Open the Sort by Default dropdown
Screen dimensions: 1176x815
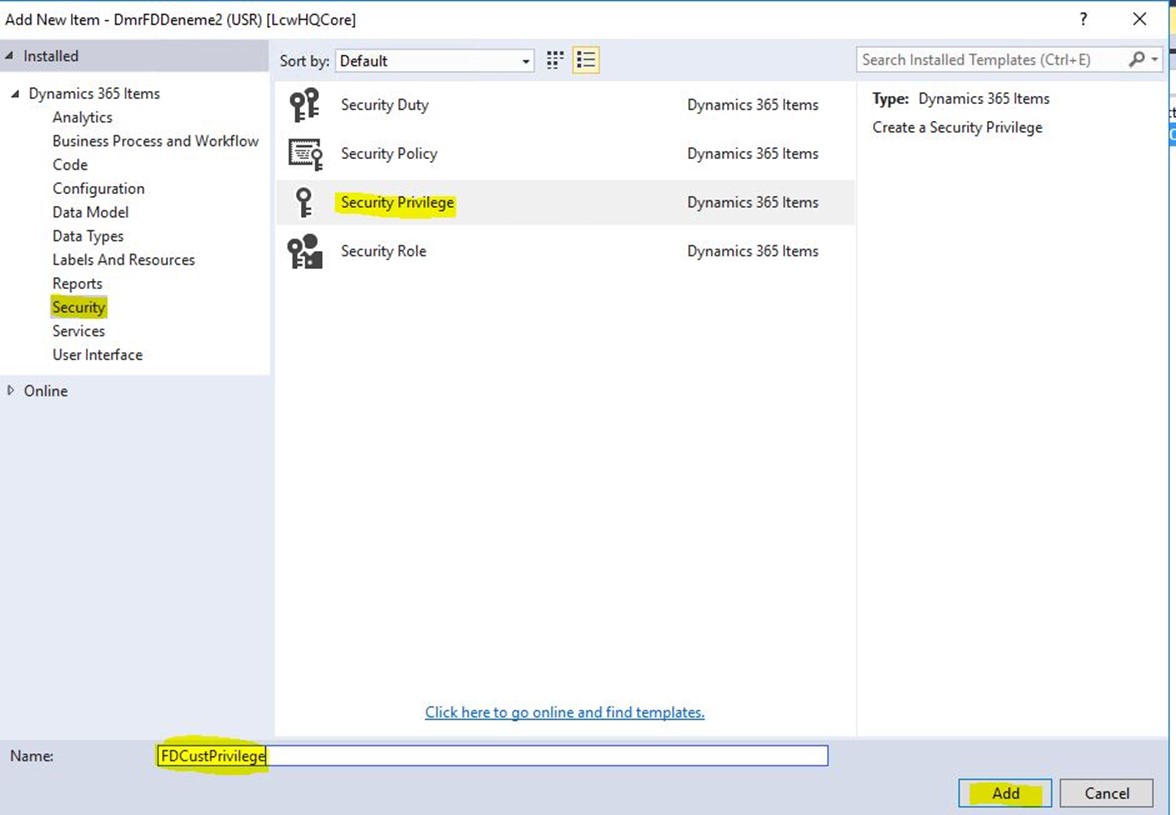coord(435,61)
